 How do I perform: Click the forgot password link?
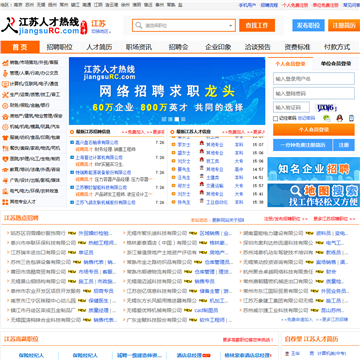(x=306, y=118)
